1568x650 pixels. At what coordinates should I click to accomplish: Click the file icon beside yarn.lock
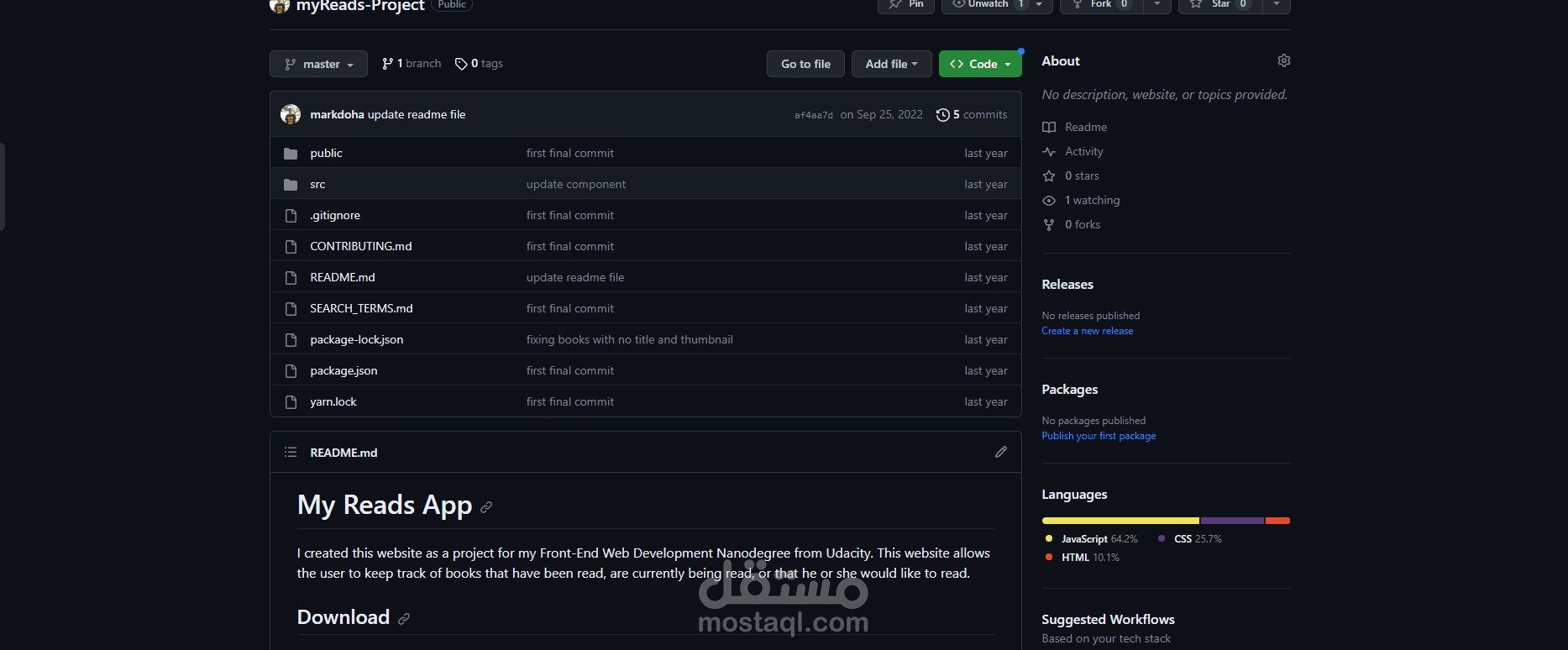(x=291, y=402)
